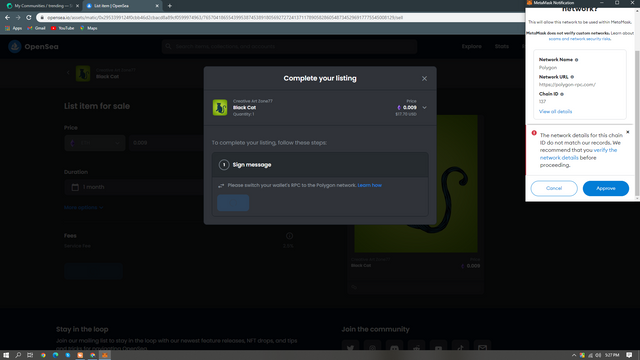
Task: Cancel the MetaMask network request
Action: (554, 188)
